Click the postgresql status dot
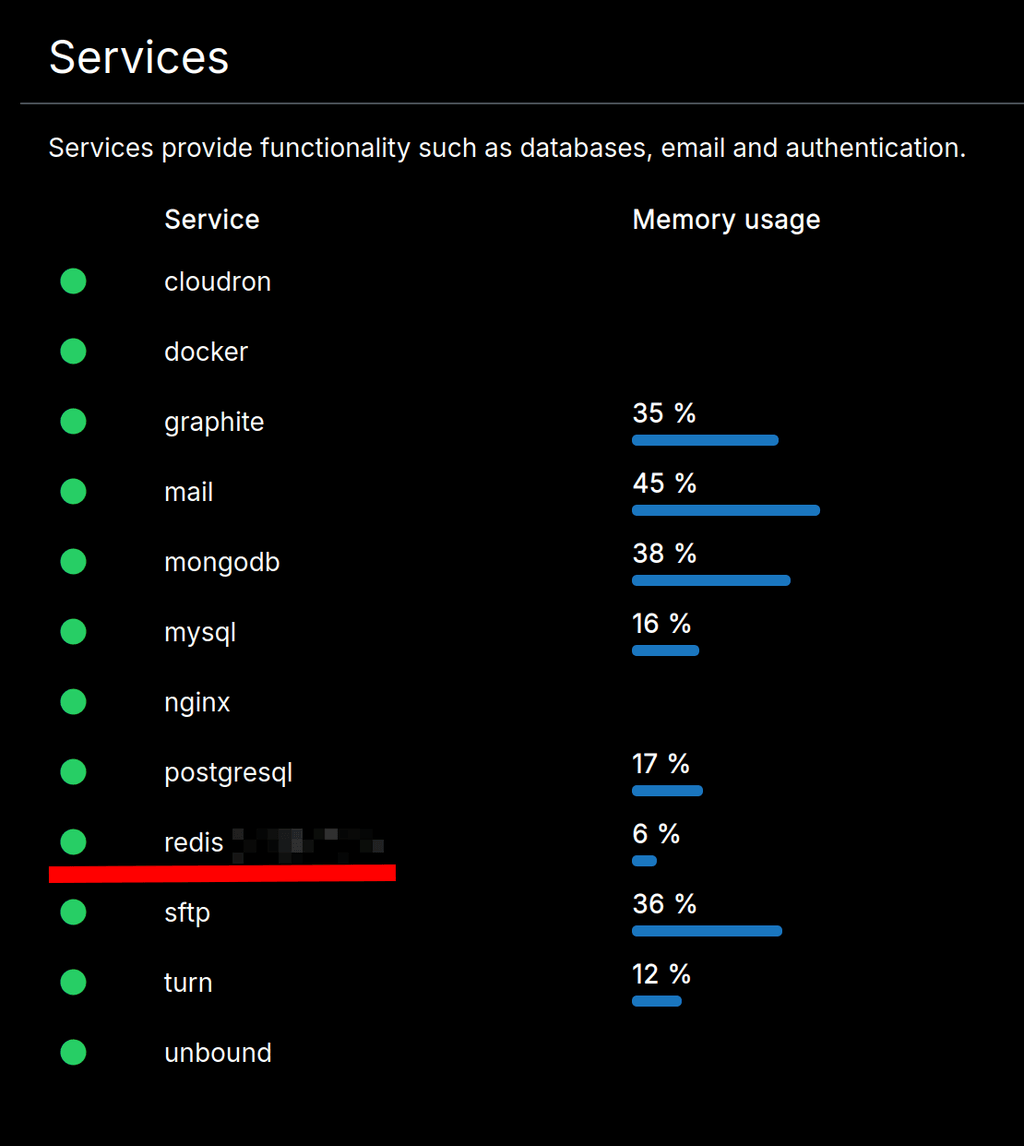 73,772
